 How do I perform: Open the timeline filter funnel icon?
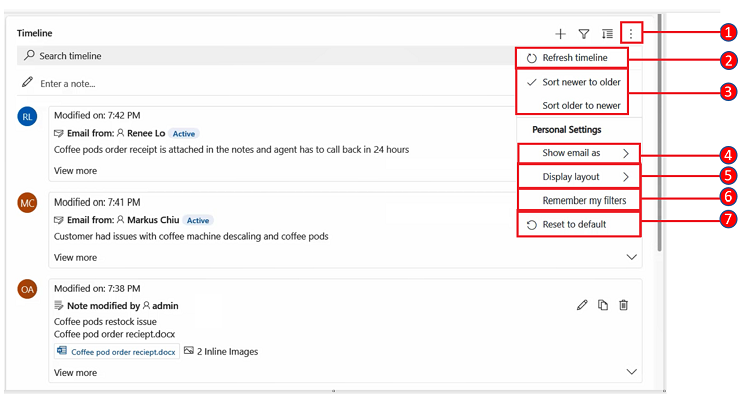coord(584,34)
